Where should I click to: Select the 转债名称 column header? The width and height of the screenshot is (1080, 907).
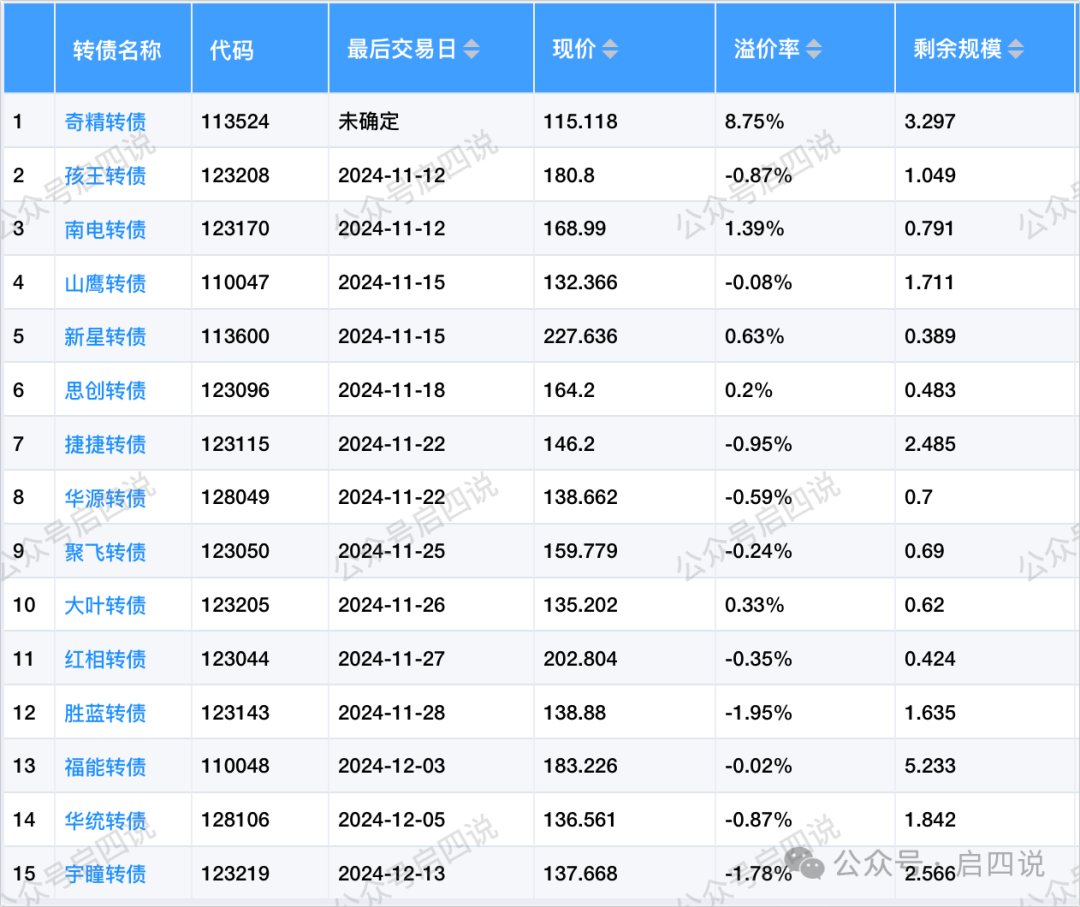(x=115, y=47)
